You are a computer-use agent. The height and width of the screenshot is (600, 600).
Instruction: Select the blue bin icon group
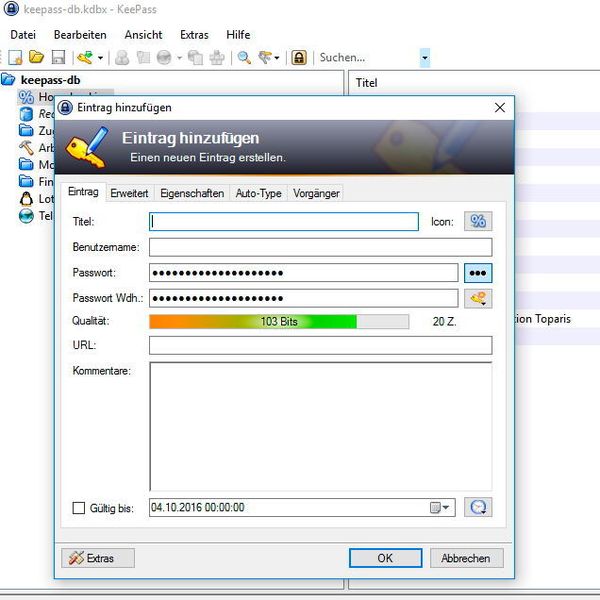(36, 114)
